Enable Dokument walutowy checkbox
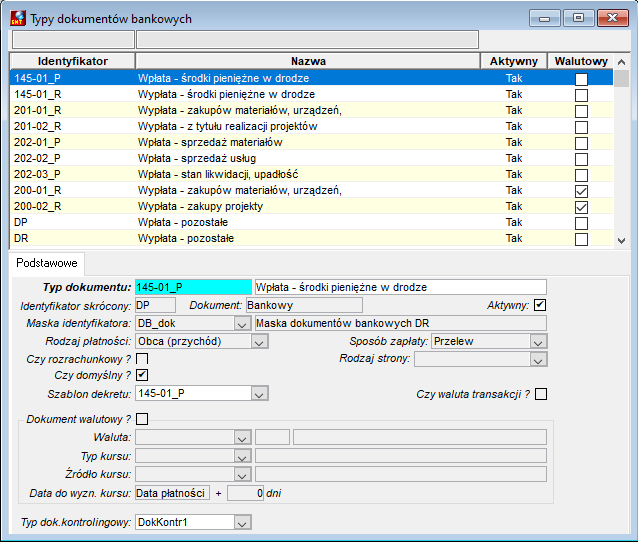 pyautogui.click(x=142, y=419)
